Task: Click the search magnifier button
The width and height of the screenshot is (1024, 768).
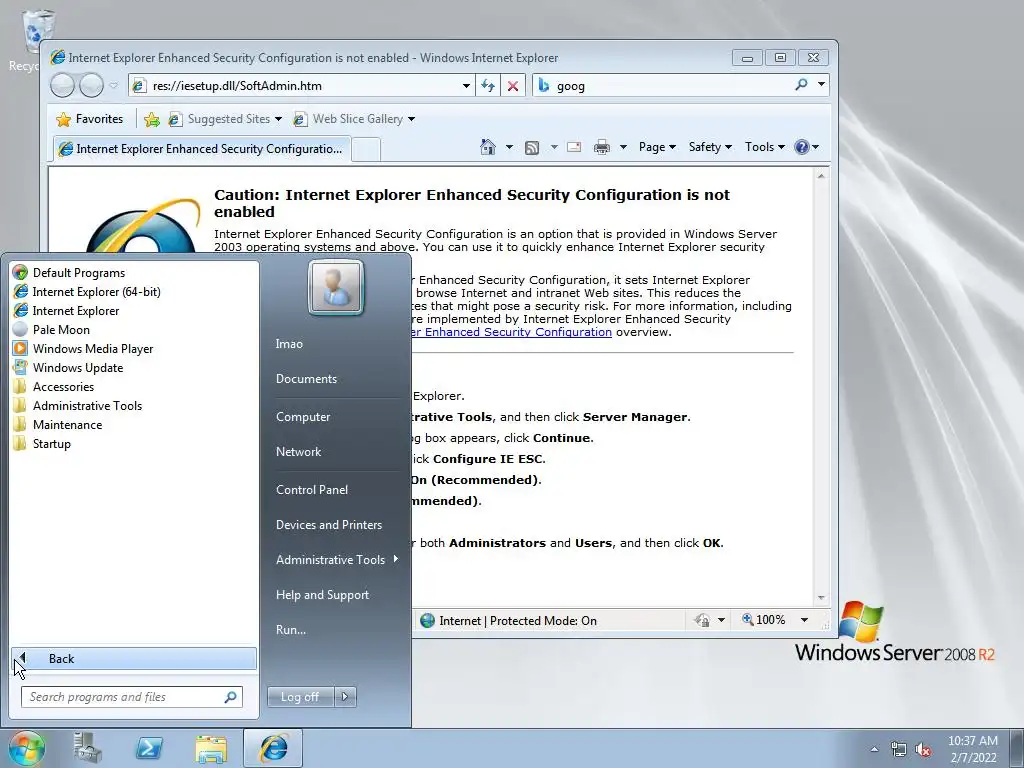Action: pyautogui.click(x=801, y=85)
